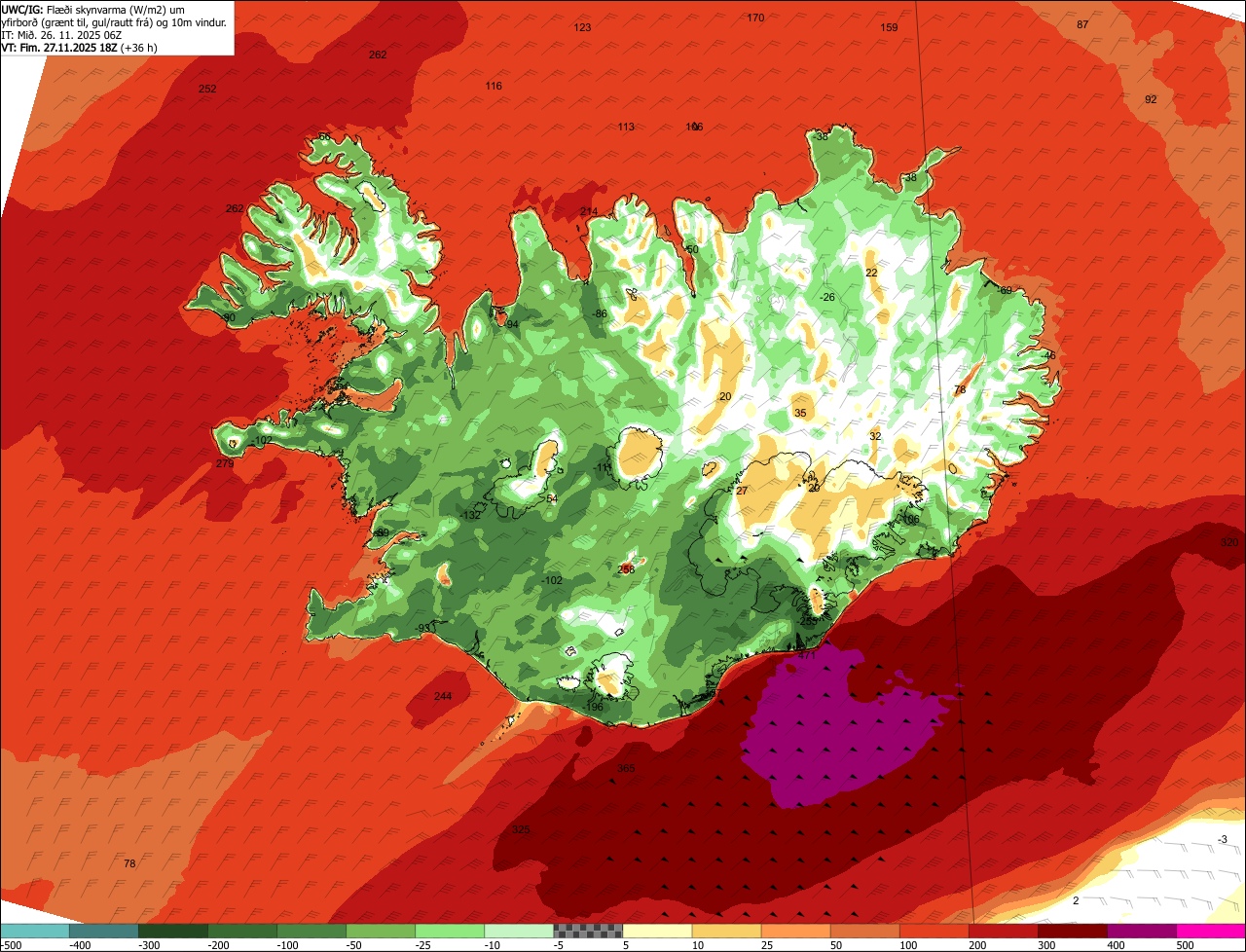
Task: Pick the orange 50 to 100 legend swatch
Action: point(864,931)
